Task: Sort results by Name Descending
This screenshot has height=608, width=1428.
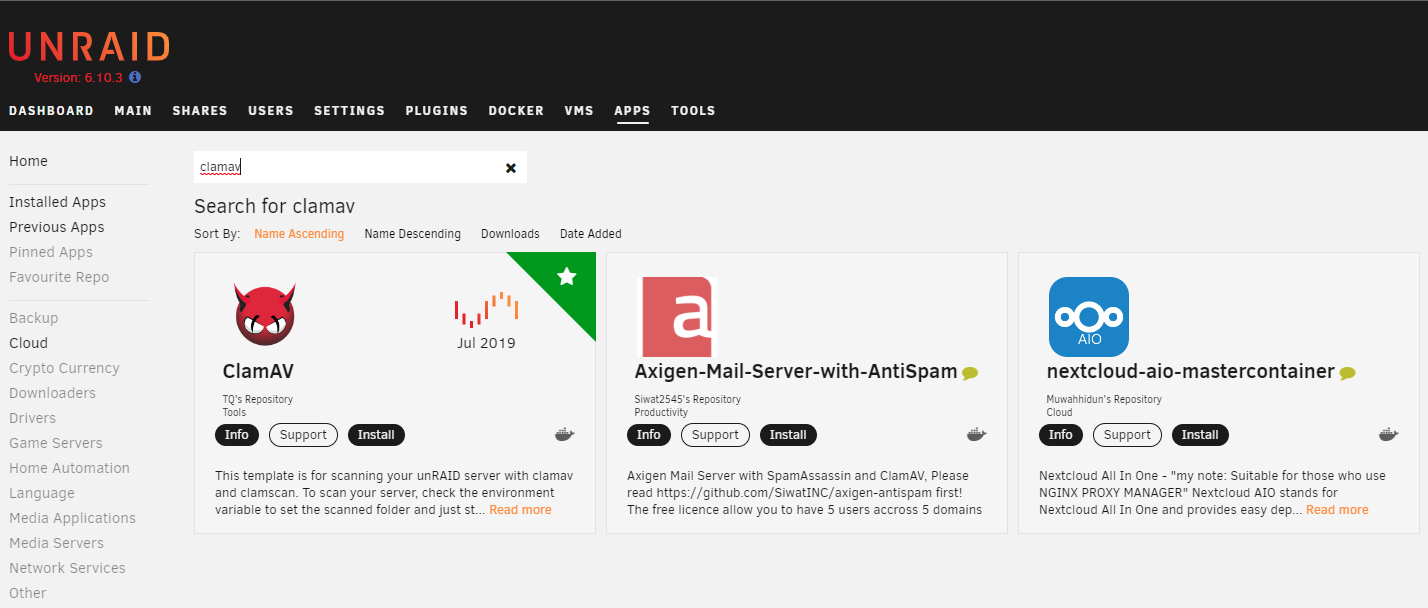Action: point(413,234)
